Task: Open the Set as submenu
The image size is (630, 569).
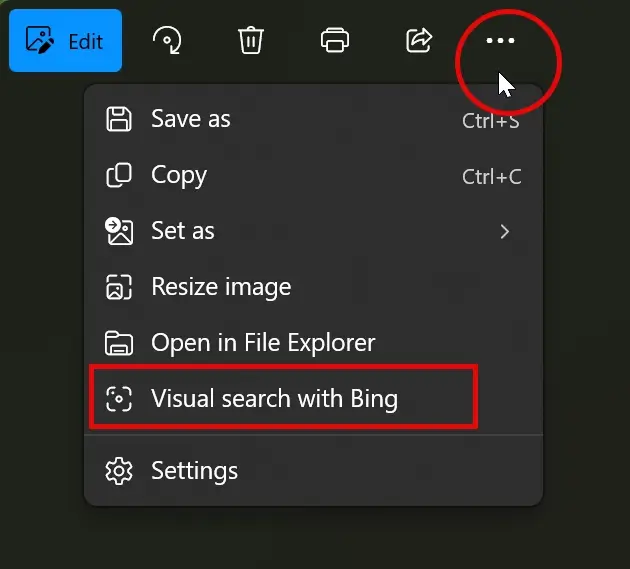Action: click(313, 231)
